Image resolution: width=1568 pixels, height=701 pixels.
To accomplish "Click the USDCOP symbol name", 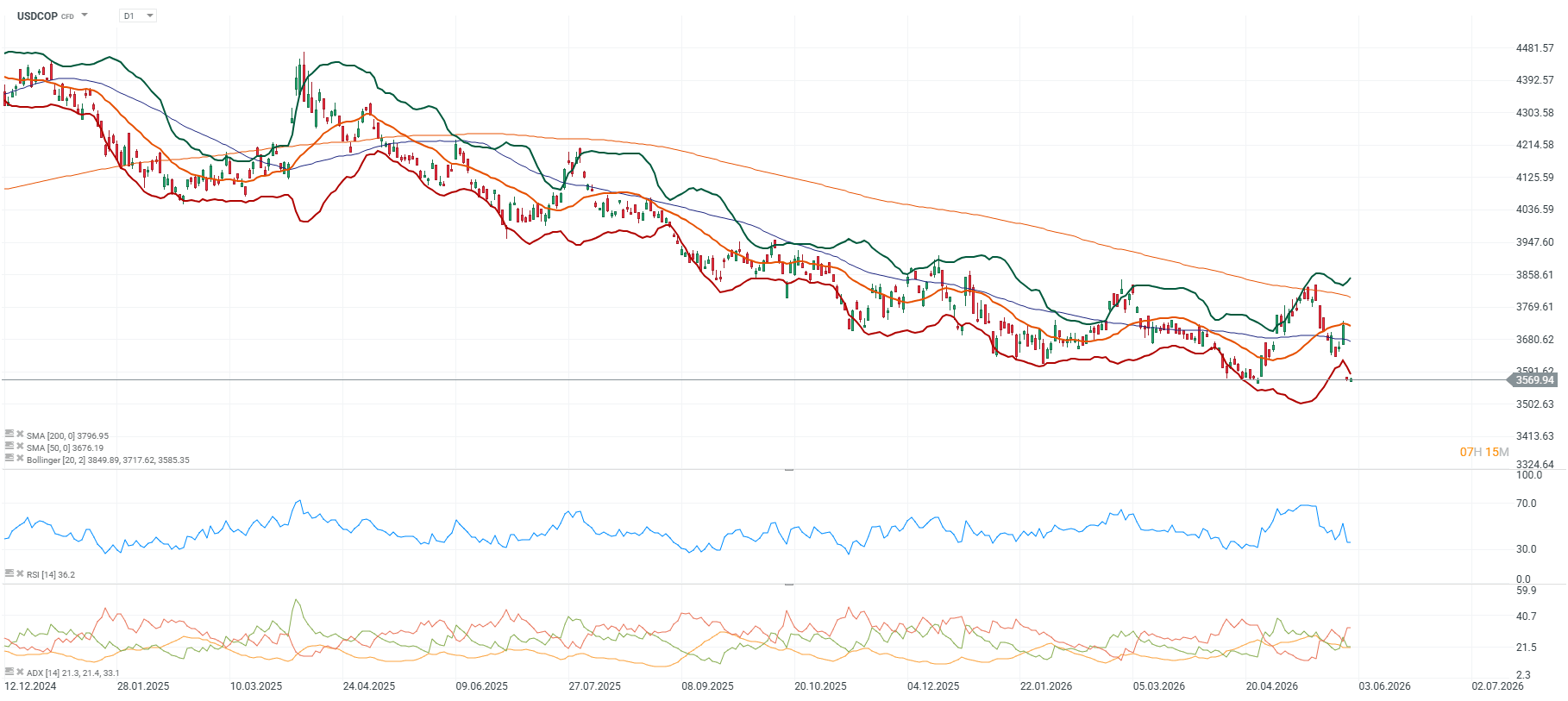I will point(37,16).
